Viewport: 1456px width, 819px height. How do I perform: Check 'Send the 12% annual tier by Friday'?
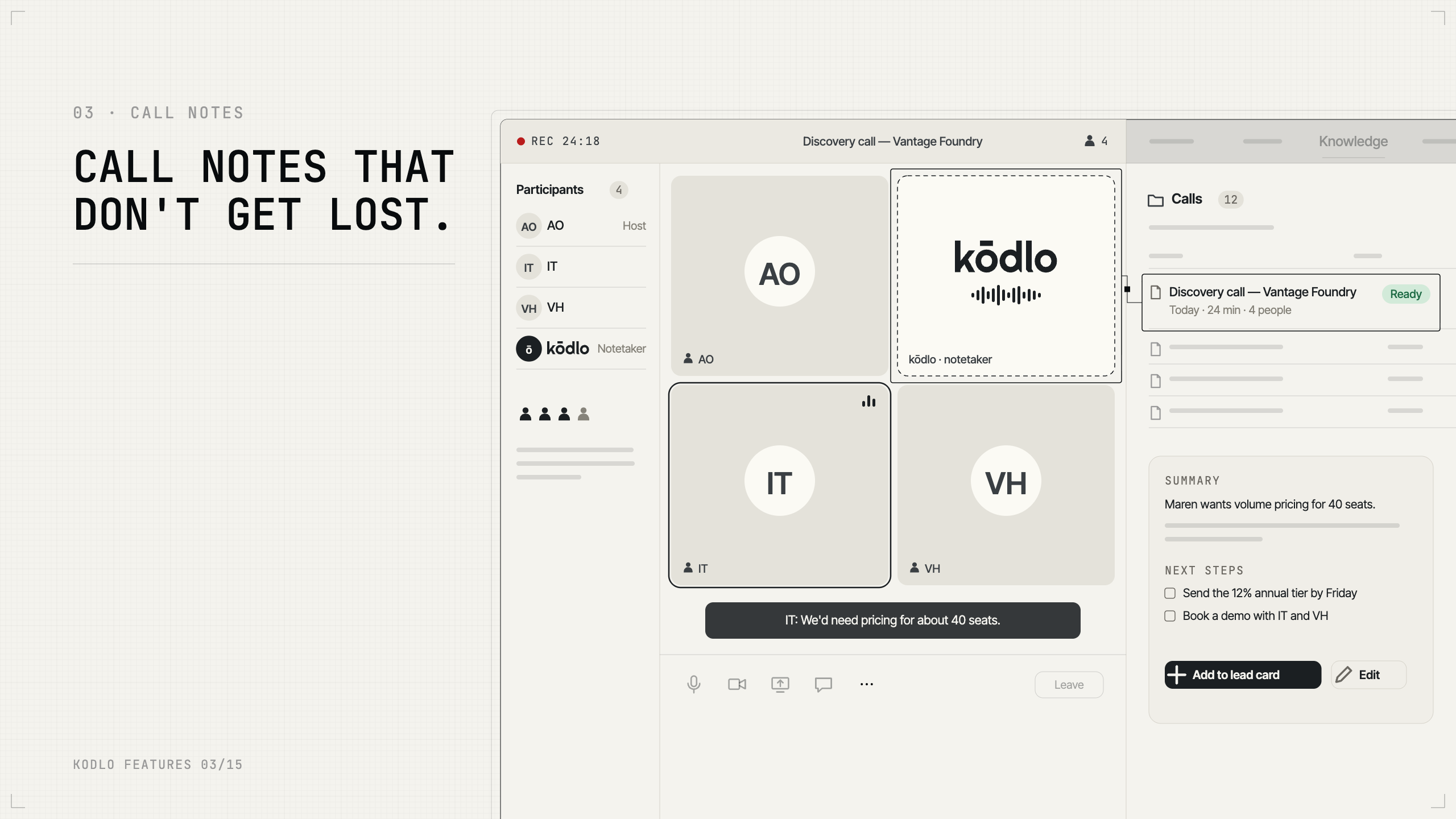coord(1170,593)
